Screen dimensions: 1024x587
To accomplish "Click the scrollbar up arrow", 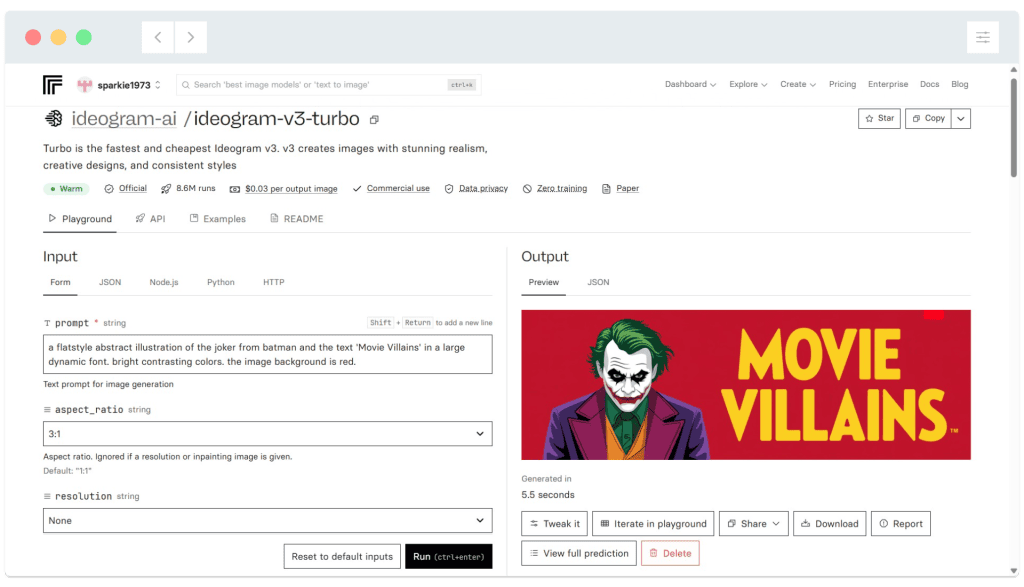I will [x=1014, y=69].
